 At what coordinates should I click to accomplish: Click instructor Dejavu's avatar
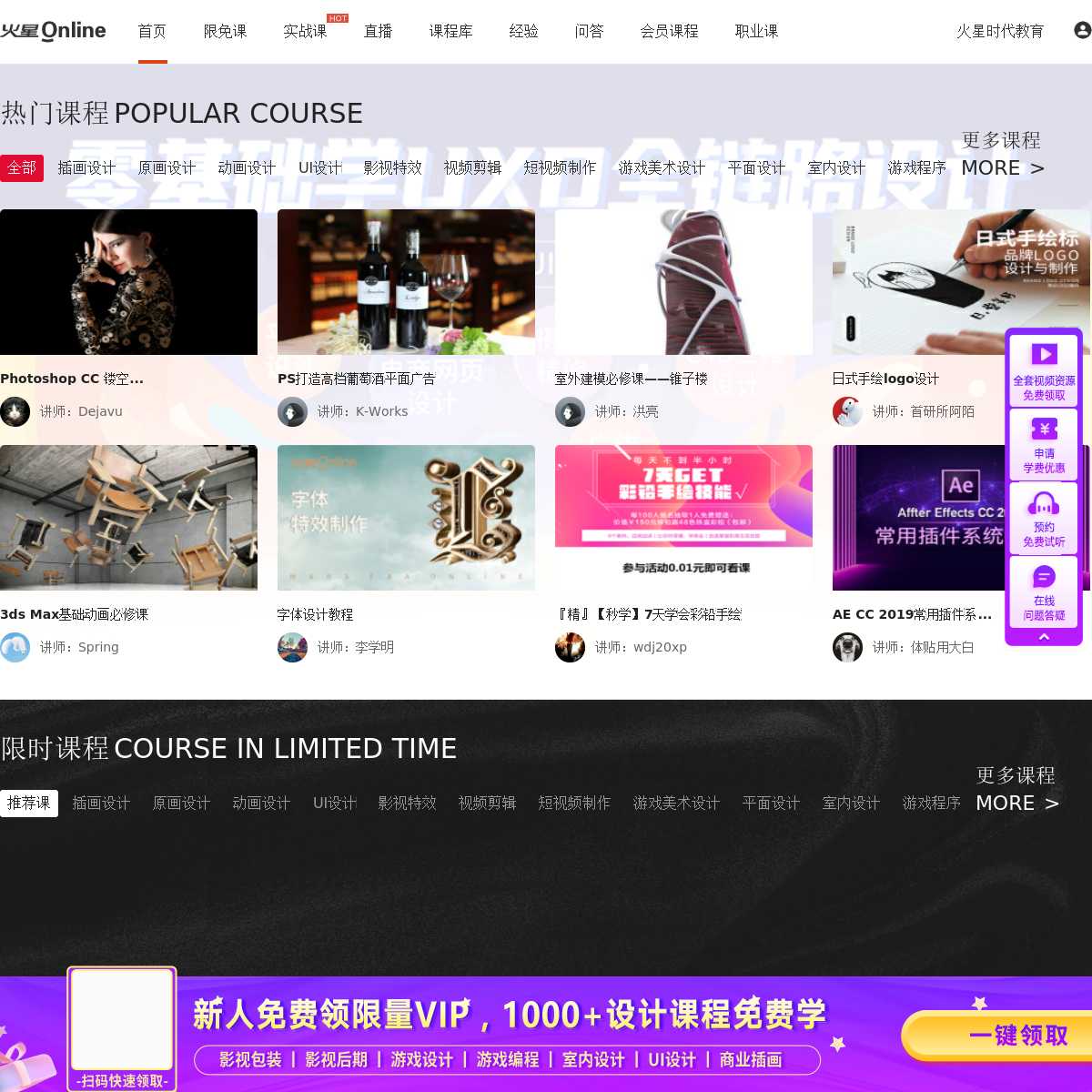(15, 411)
